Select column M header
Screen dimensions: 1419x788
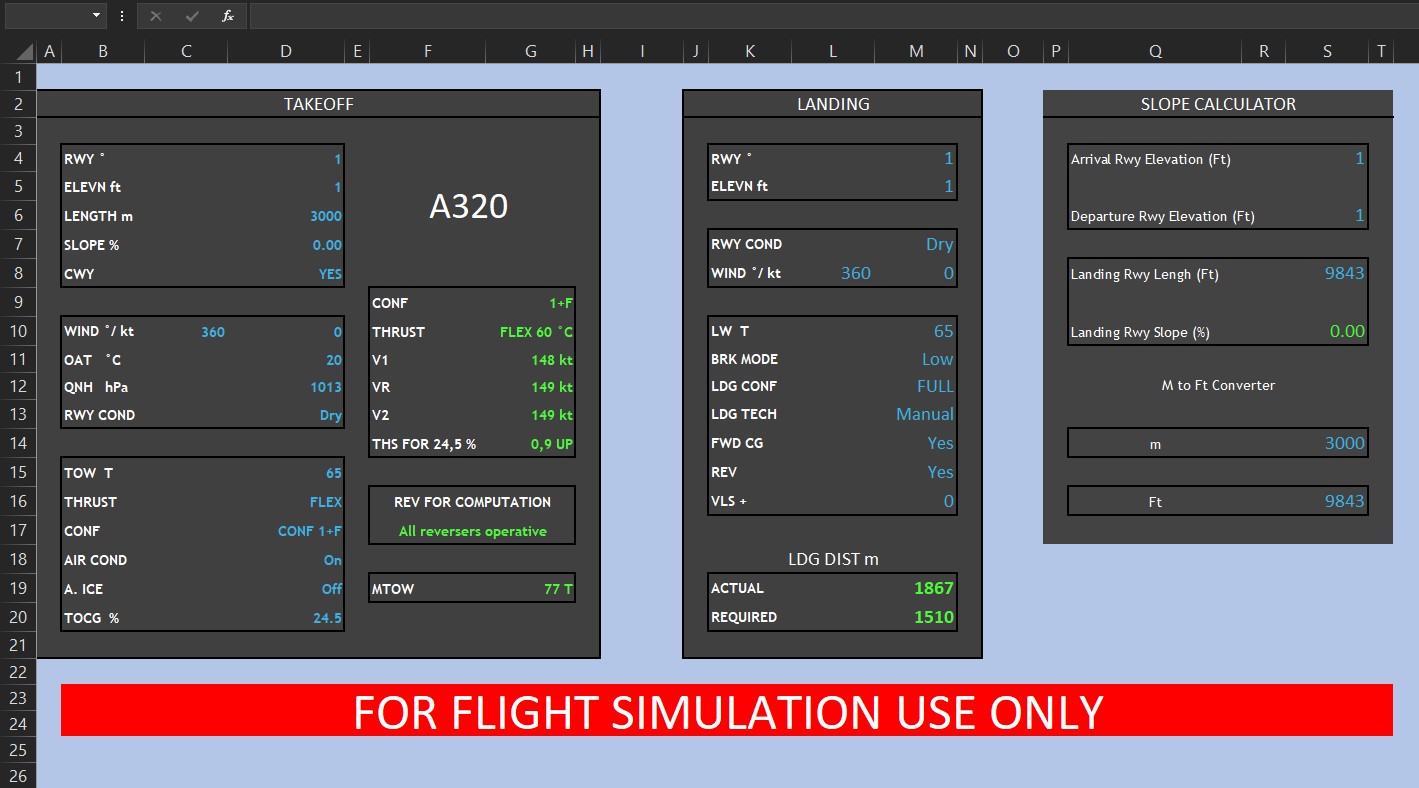[x=916, y=52]
